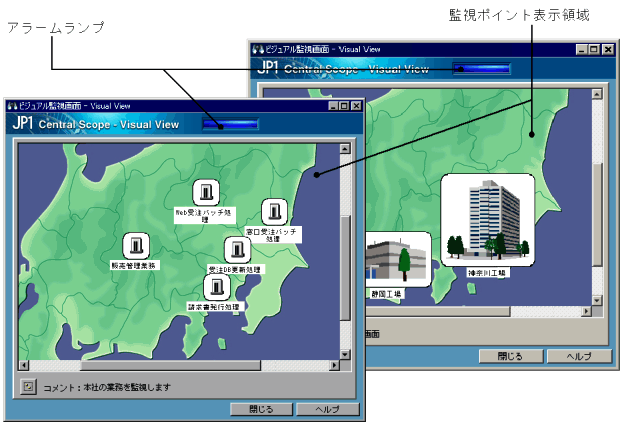Click the alarm lamp in front window header
The image size is (622, 425).
click(x=230, y=124)
